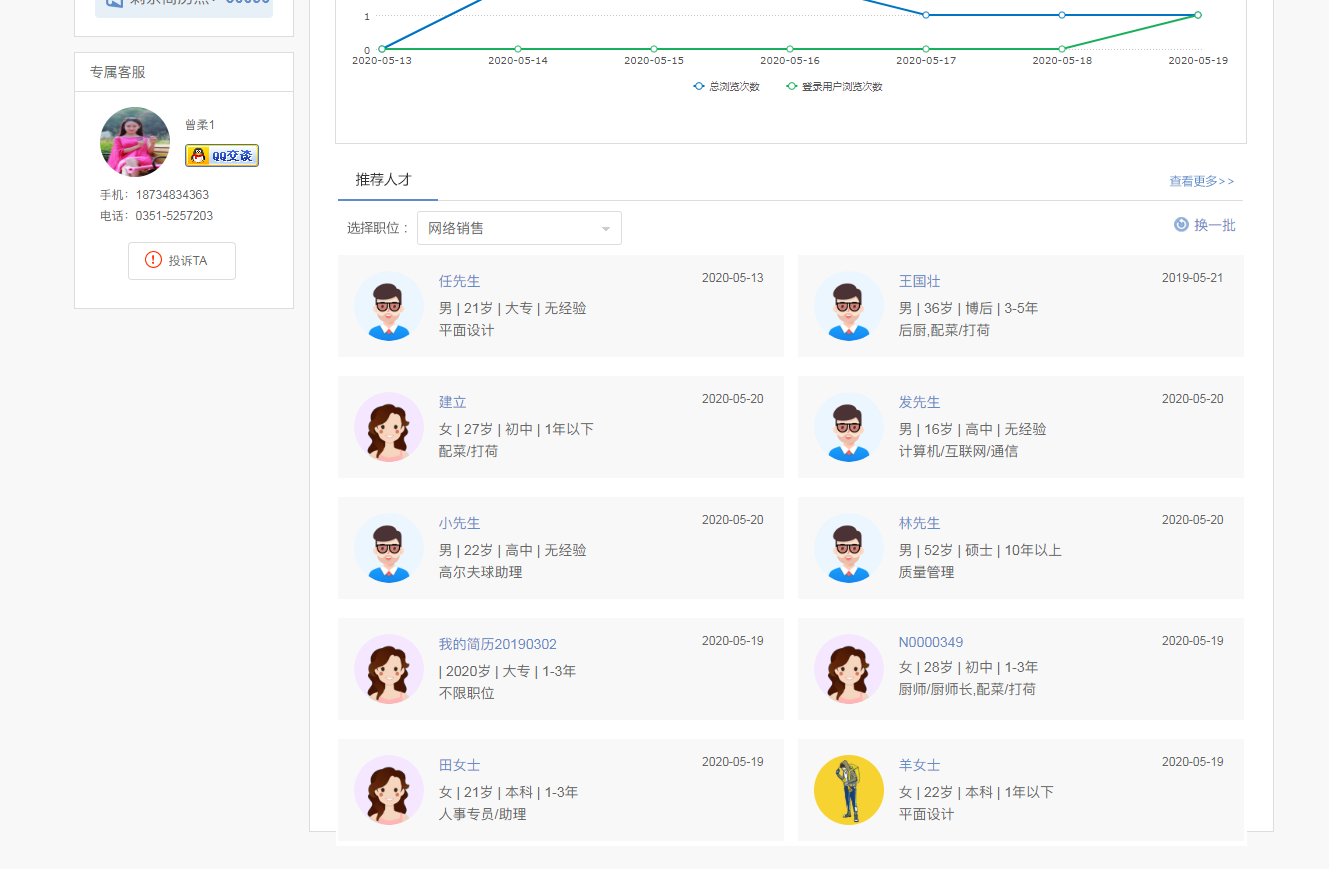Click date 2020-05-13 on 任先生 card
The height and width of the screenshot is (869, 1329).
(x=732, y=278)
